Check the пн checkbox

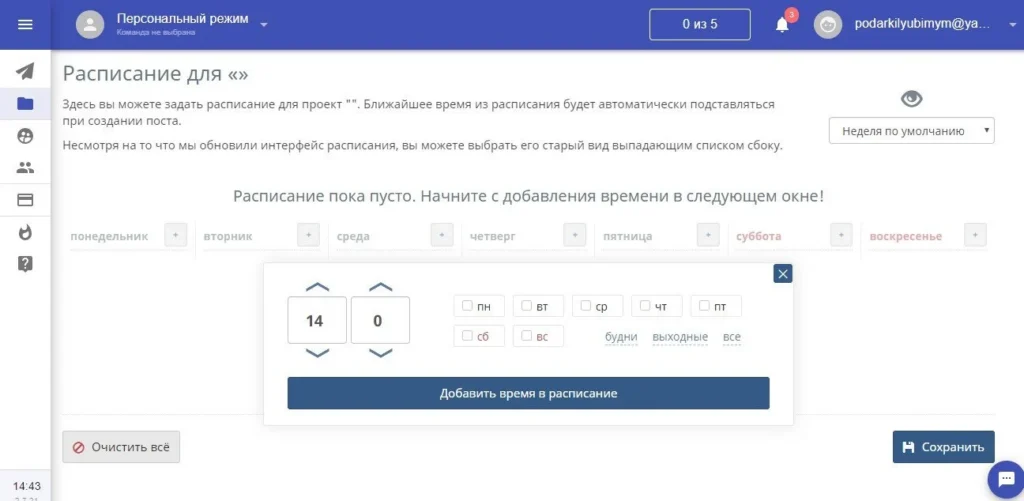coord(467,306)
